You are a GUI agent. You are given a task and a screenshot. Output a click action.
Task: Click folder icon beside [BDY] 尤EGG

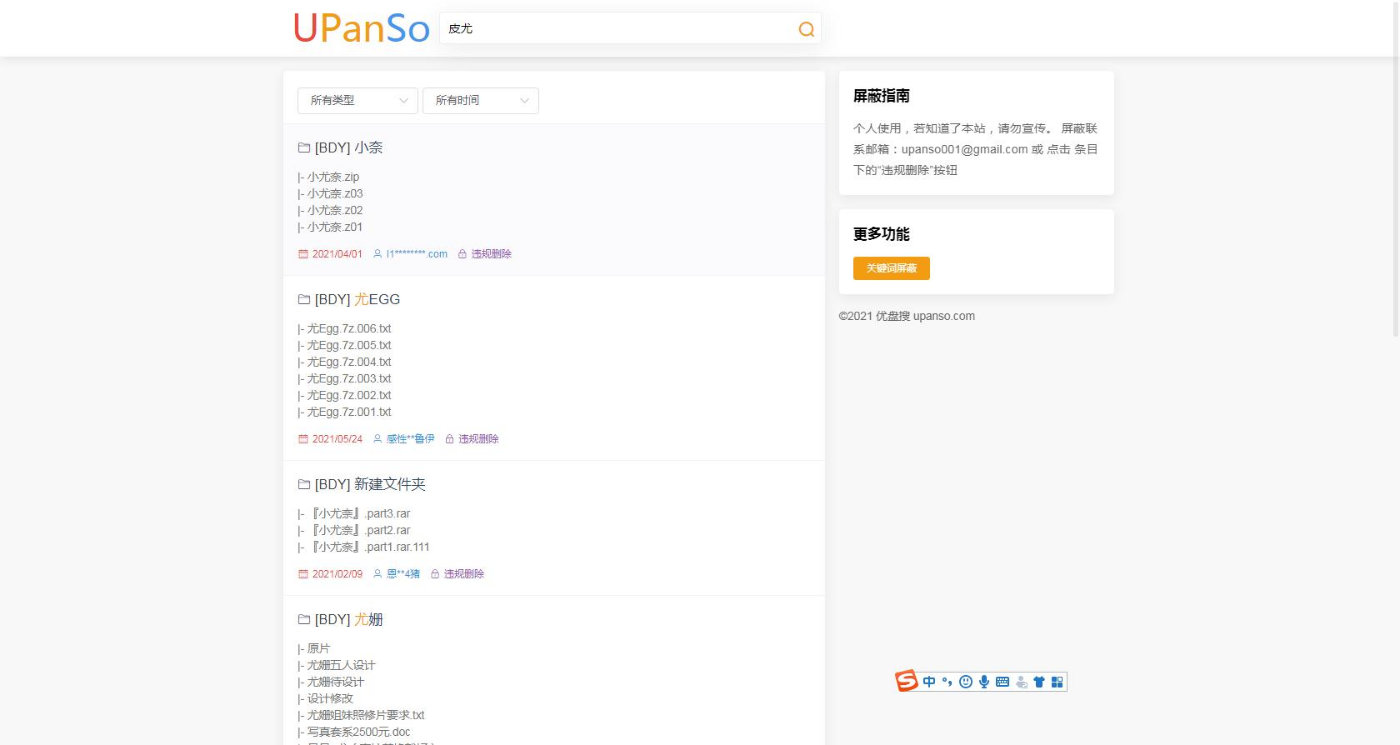tap(304, 299)
